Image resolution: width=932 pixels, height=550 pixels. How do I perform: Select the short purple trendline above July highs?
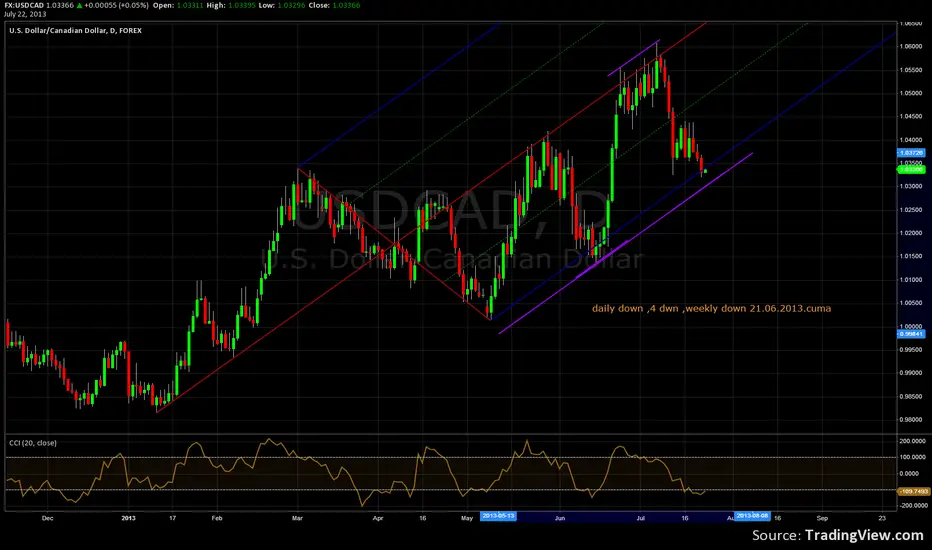pyautogui.click(x=634, y=58)
